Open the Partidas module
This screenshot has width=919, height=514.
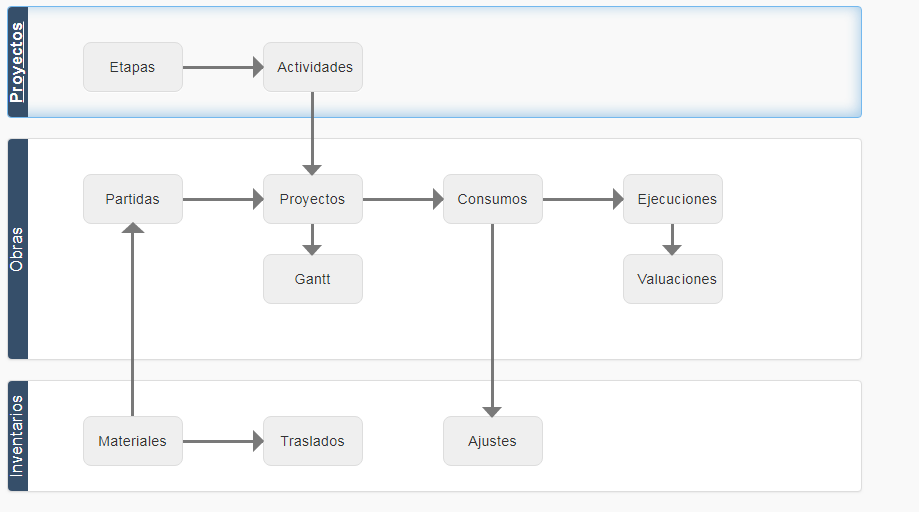click(133, 199)
